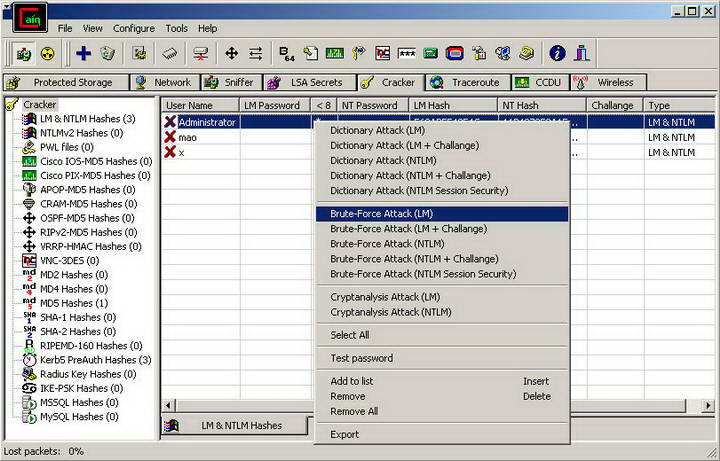Open the Base64 password decoder icon

tap(287, 53)
